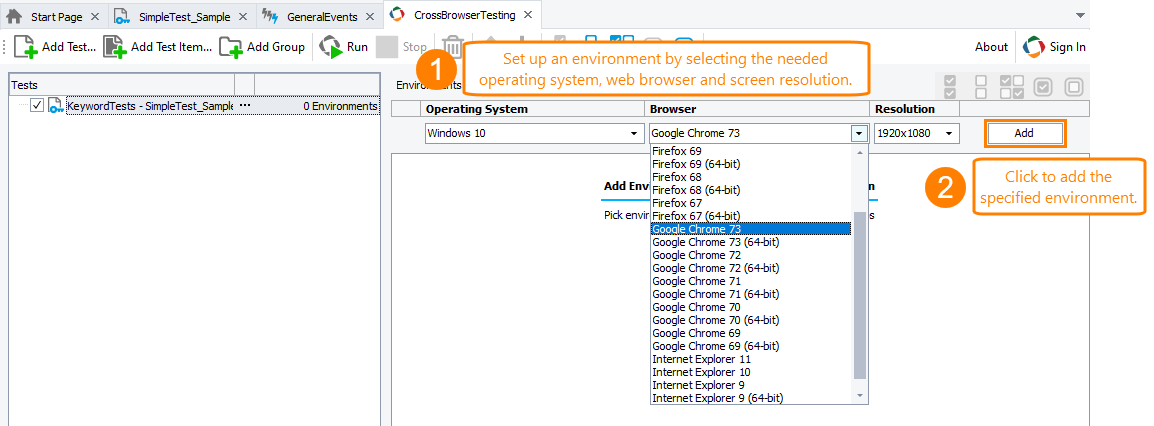The width and height of the screenshot is (1154, 426).
Task: Click the ellipsis button in KeywordTests row
Action: tap(245, 106)
